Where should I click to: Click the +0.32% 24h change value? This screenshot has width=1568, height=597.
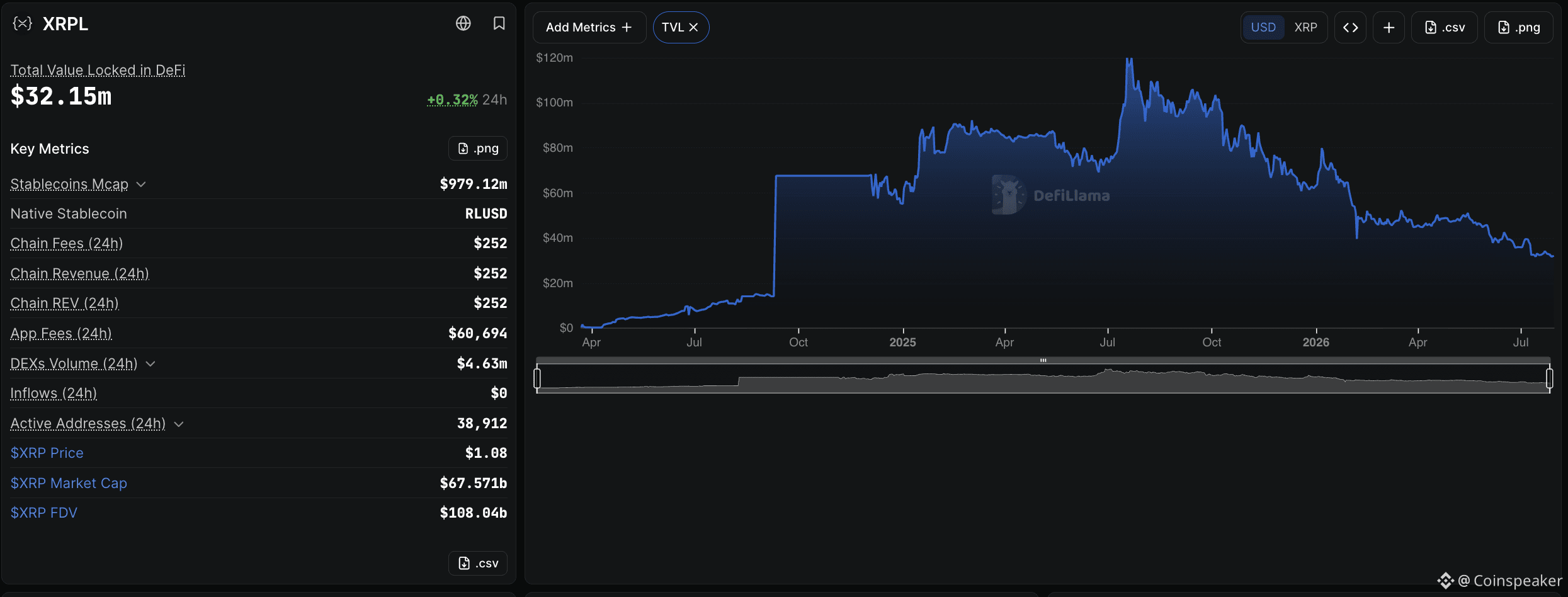click(452, 99)
